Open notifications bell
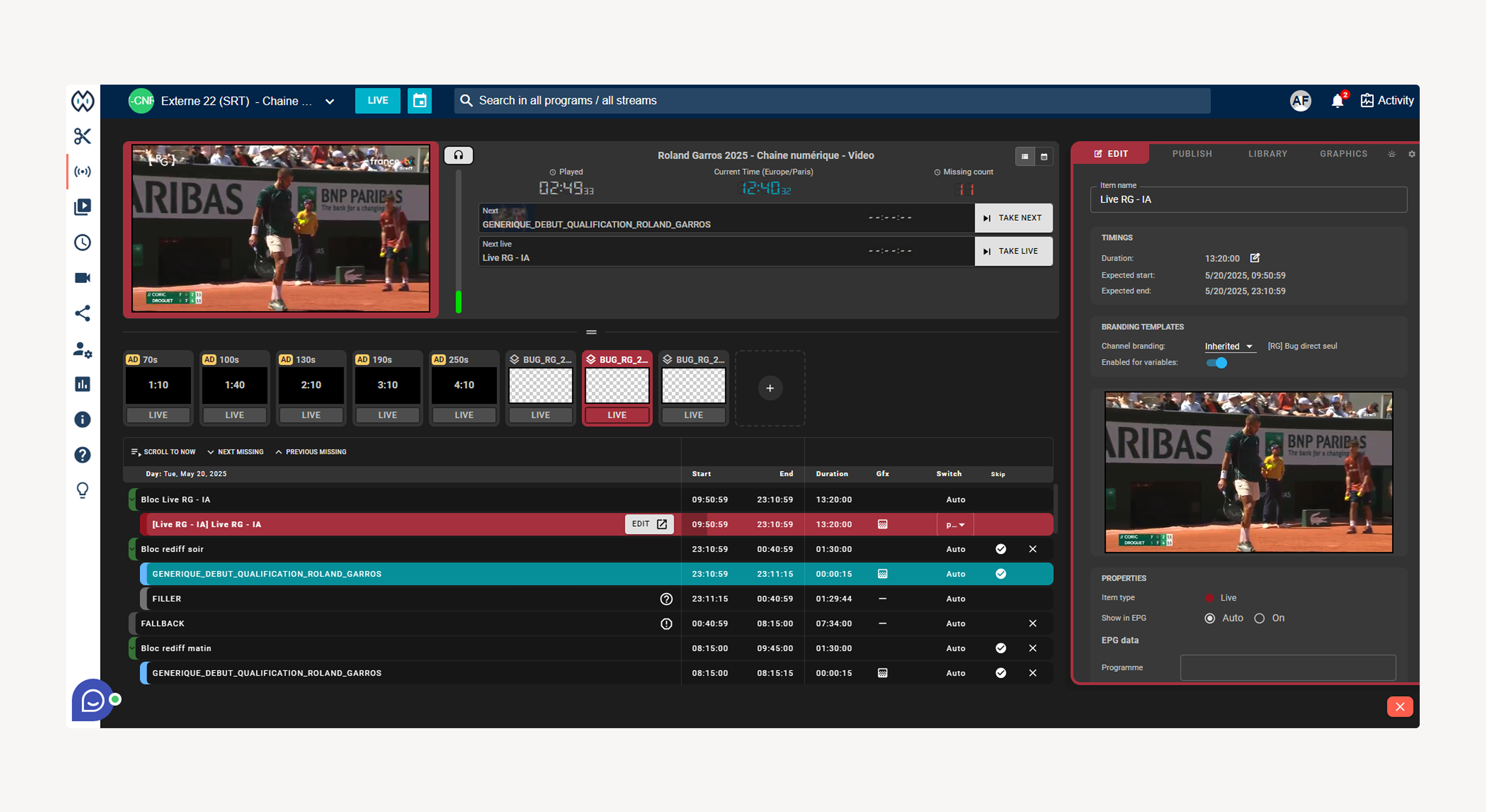Image resolution: width=1486 pixels, height=812 pixels. point(1337,101)
